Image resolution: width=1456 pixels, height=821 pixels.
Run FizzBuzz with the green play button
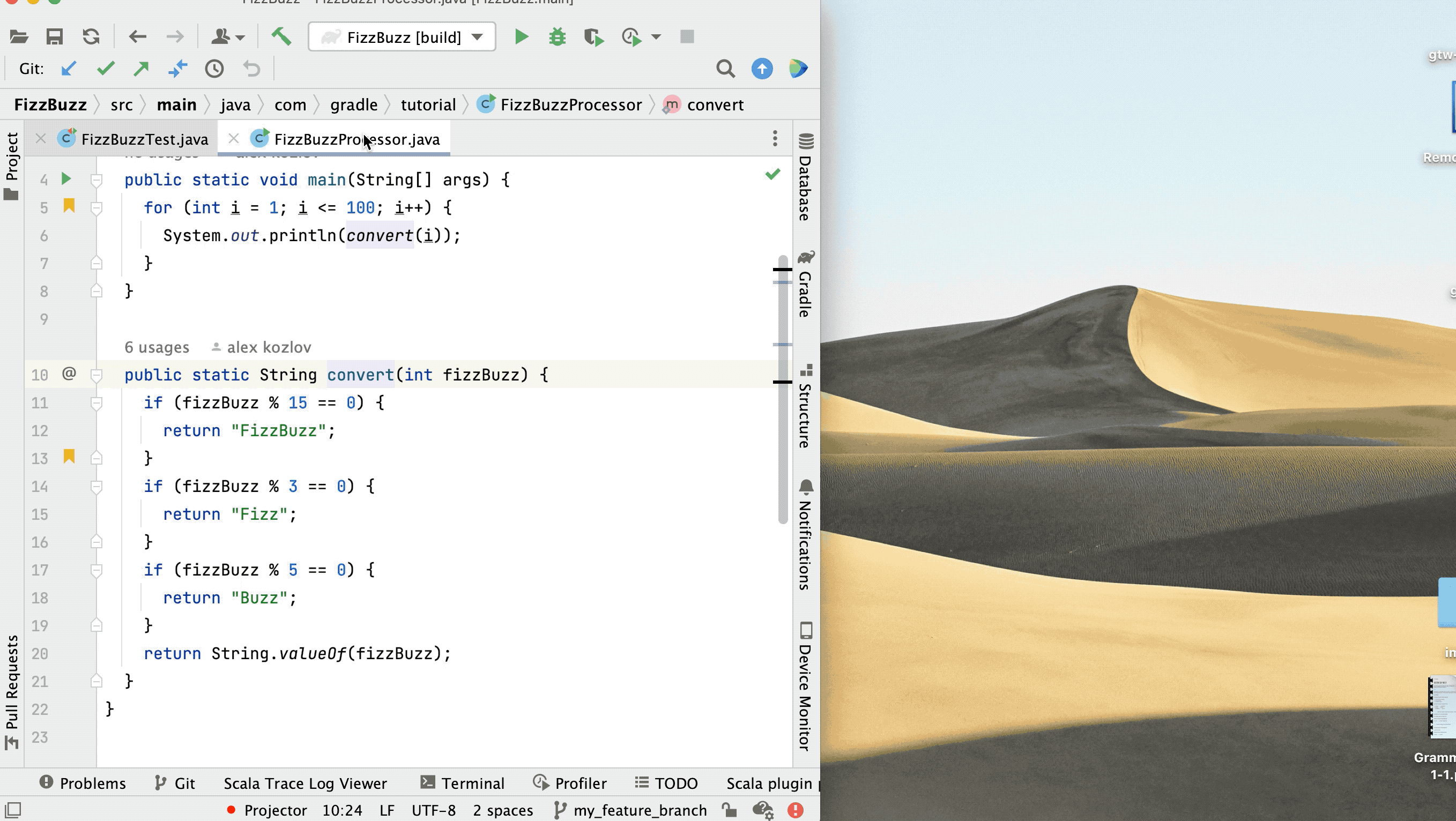point(521,38)
